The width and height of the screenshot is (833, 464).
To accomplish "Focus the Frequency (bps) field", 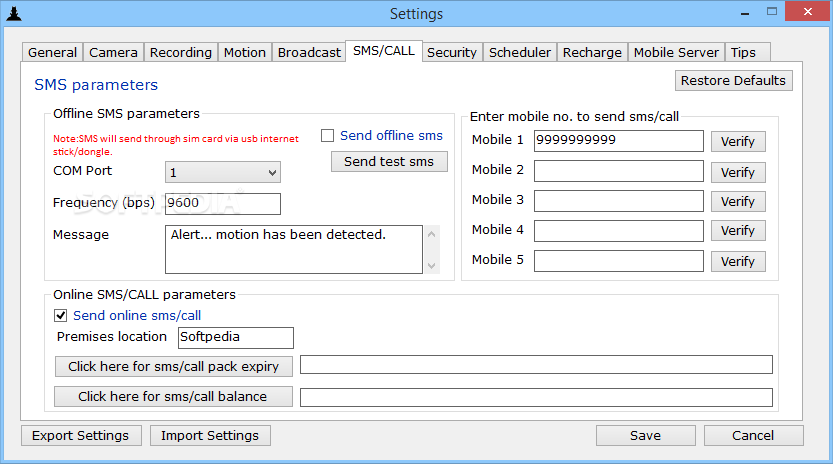I will click(x=223, y=204).
